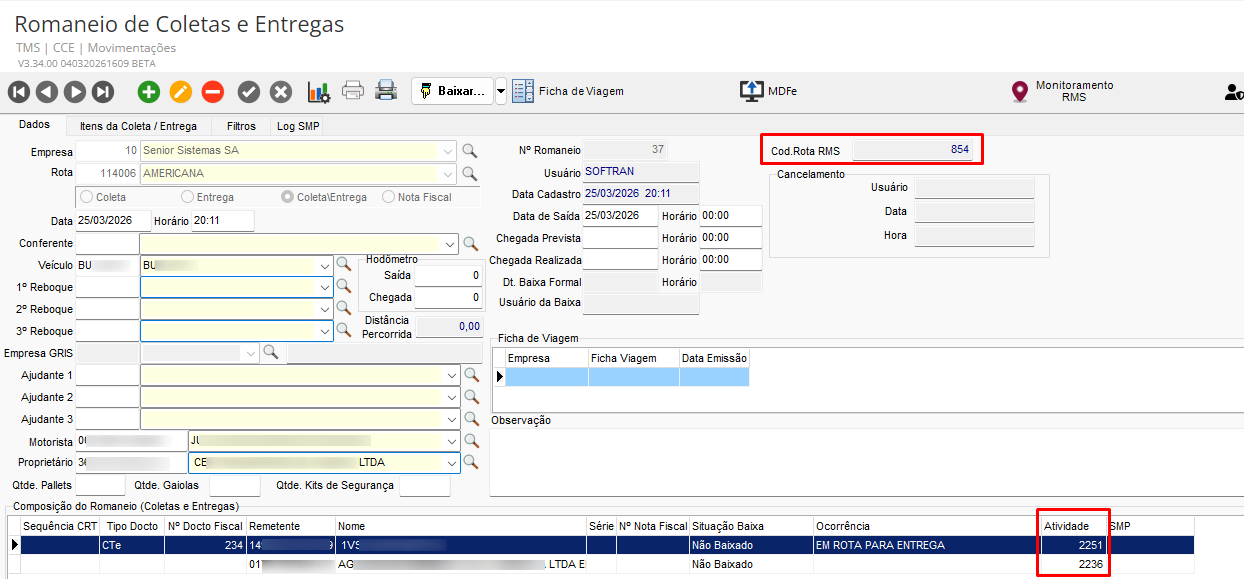This screenshot has height=579, width=1244.
Task: Click the orange pencil edit icon
Action: coord(180,92)
